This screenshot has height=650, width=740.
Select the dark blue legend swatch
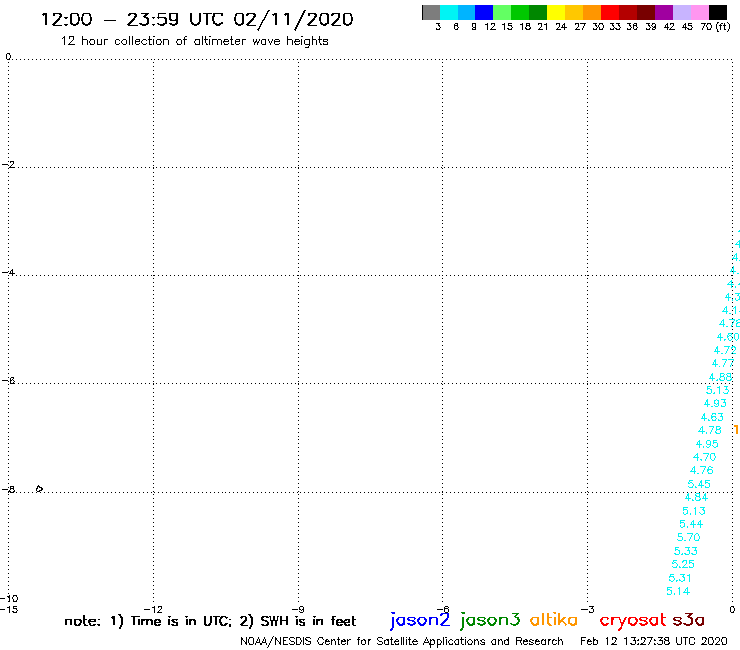coord(484,12)
